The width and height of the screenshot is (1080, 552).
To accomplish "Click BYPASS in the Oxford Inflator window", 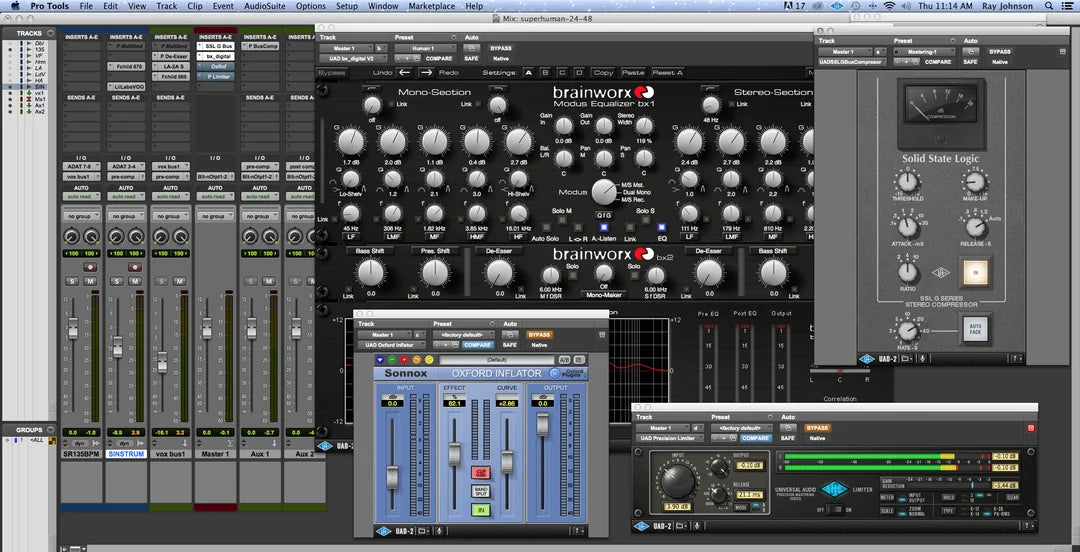I will pos(539,335).
